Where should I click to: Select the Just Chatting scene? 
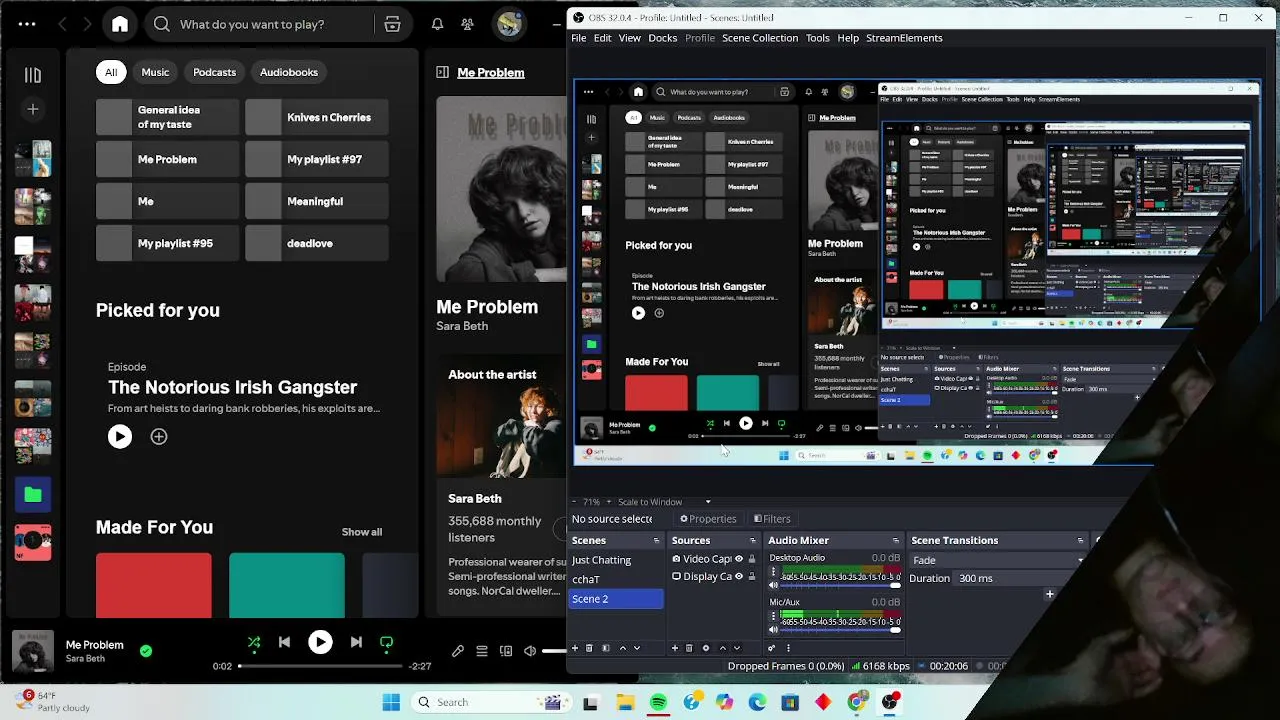[x=616, y=560]
